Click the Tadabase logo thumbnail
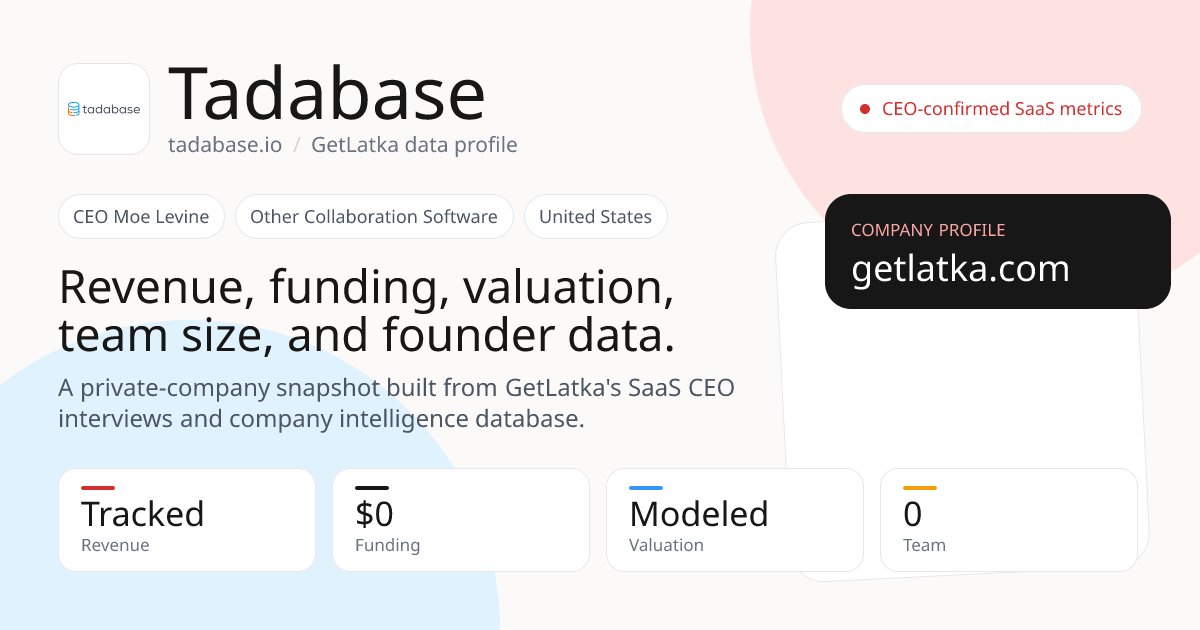This screenshot has height=630, width=1200. click(104, 109)
